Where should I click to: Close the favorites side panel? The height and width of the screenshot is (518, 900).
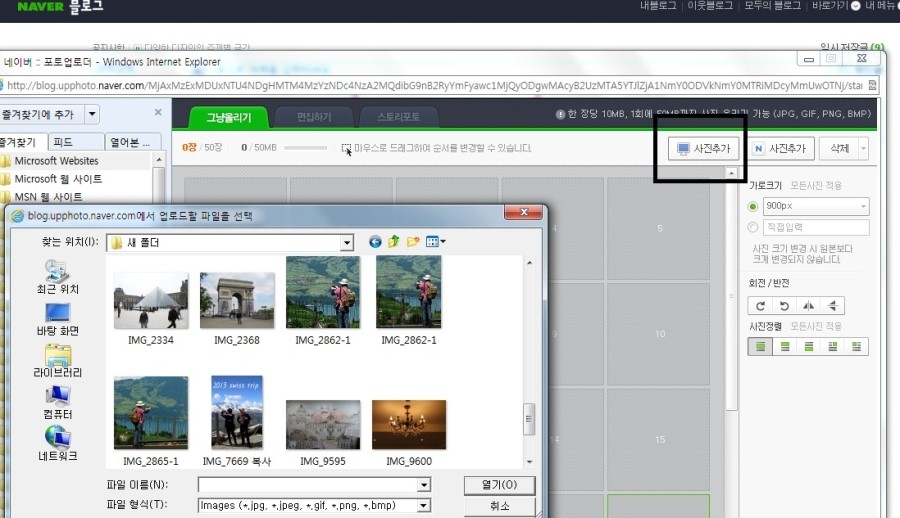(x=158, y=113)
